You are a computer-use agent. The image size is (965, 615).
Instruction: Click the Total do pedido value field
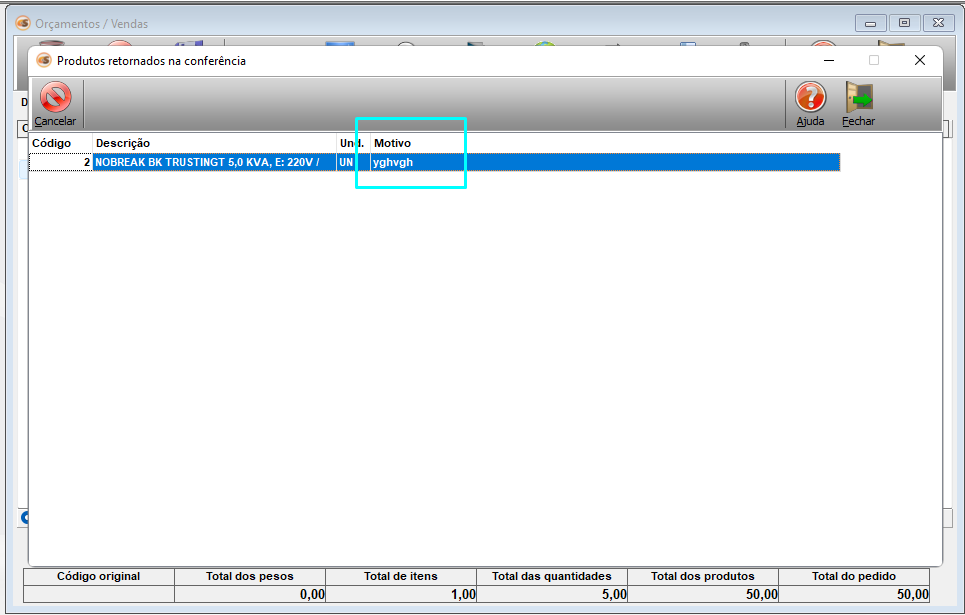pyautogui.click(x=853, y=594)
